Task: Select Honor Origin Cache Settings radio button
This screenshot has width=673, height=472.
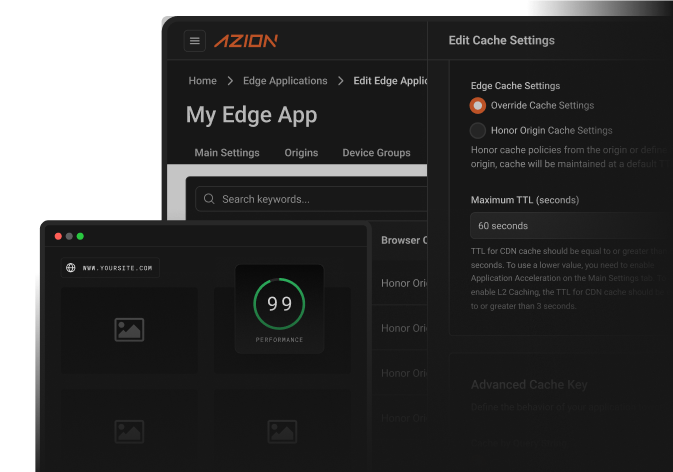Action: click(478, 130)
